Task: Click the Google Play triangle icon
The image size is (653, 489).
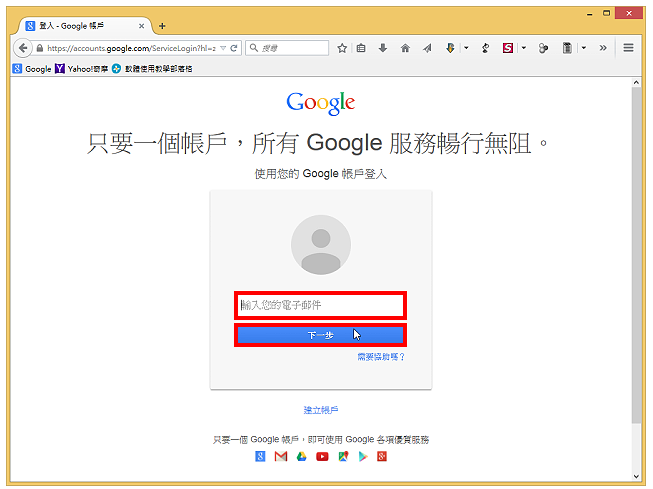Action: pos(363,457)
